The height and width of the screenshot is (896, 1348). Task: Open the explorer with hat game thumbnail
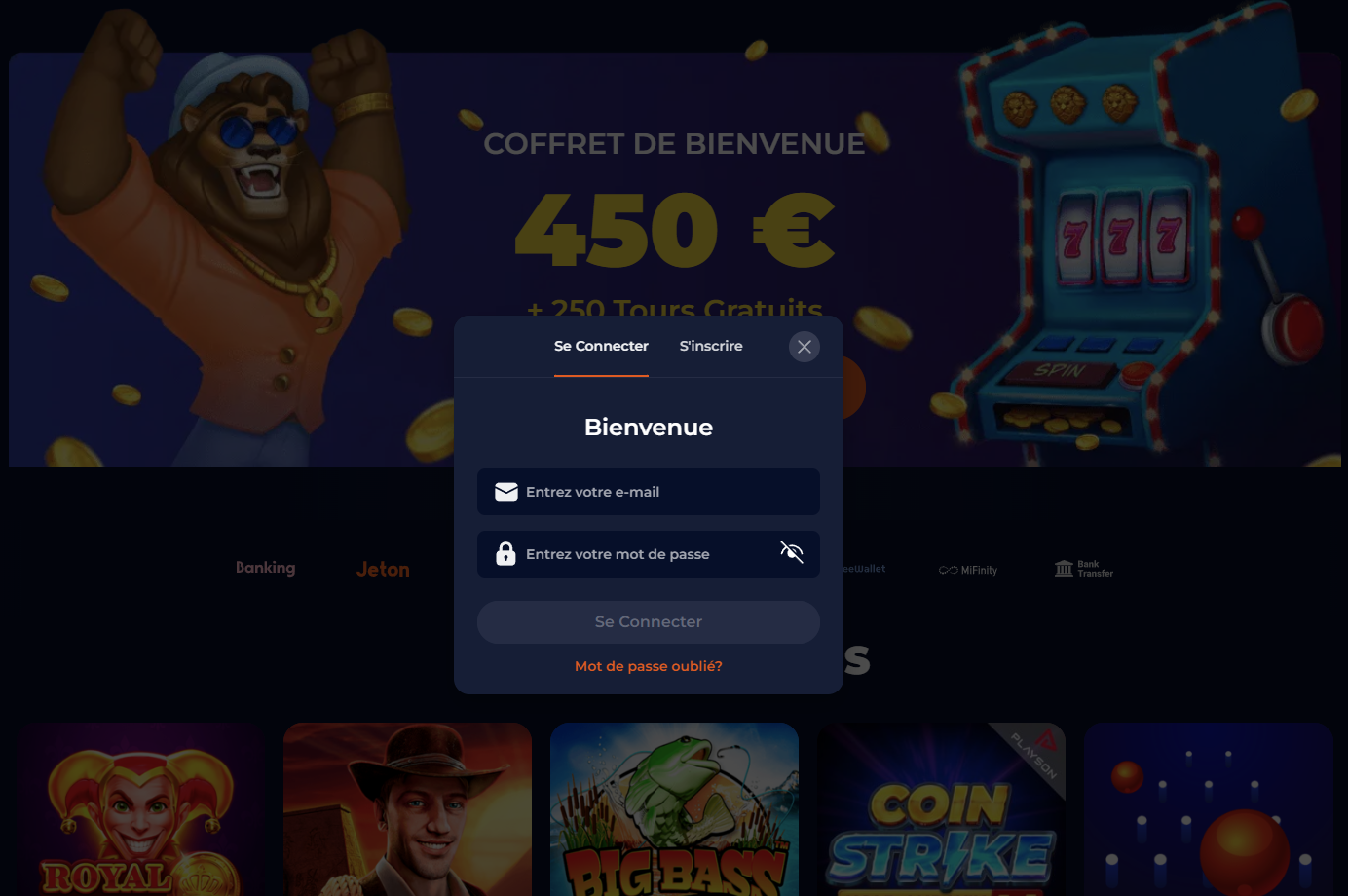coord(407,809)
